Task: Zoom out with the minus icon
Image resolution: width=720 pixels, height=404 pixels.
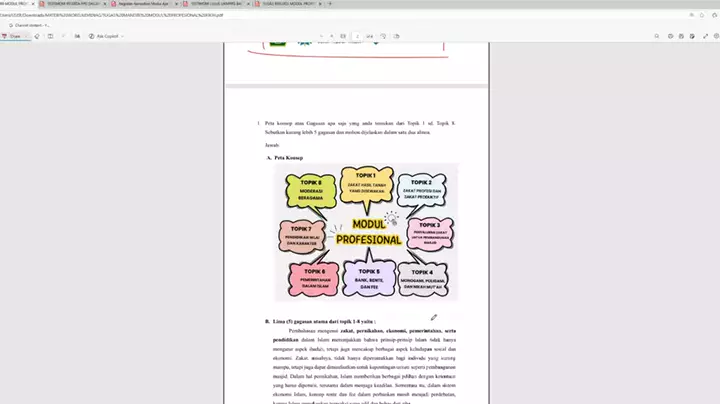Action: click(320, 36)
